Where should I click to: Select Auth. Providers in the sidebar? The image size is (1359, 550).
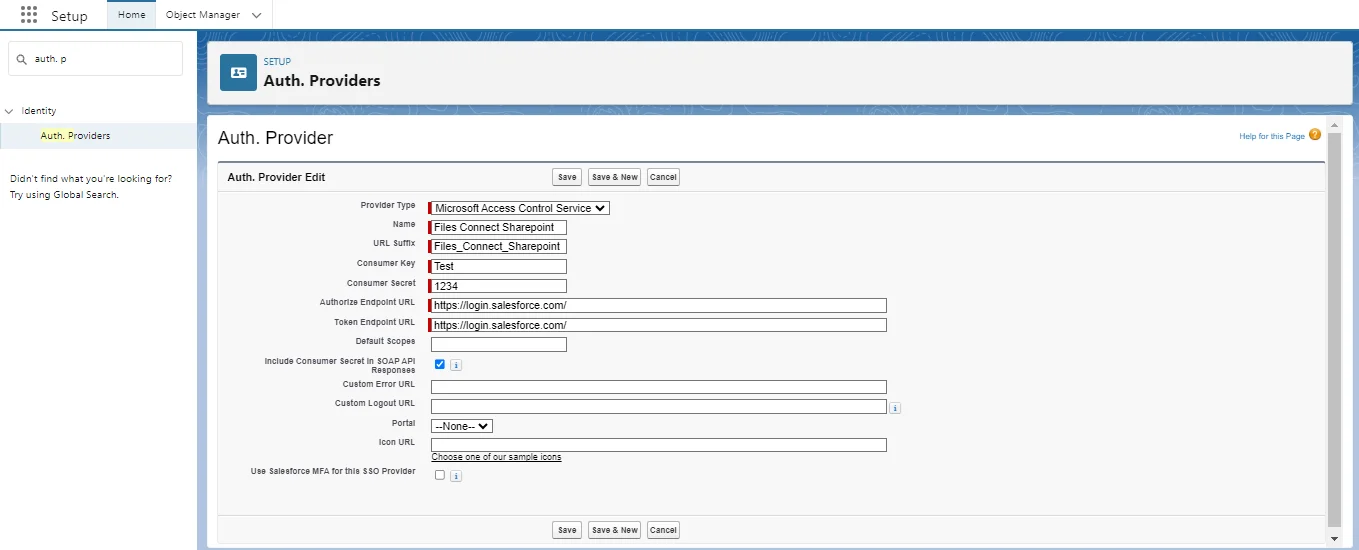click(75, 135)
